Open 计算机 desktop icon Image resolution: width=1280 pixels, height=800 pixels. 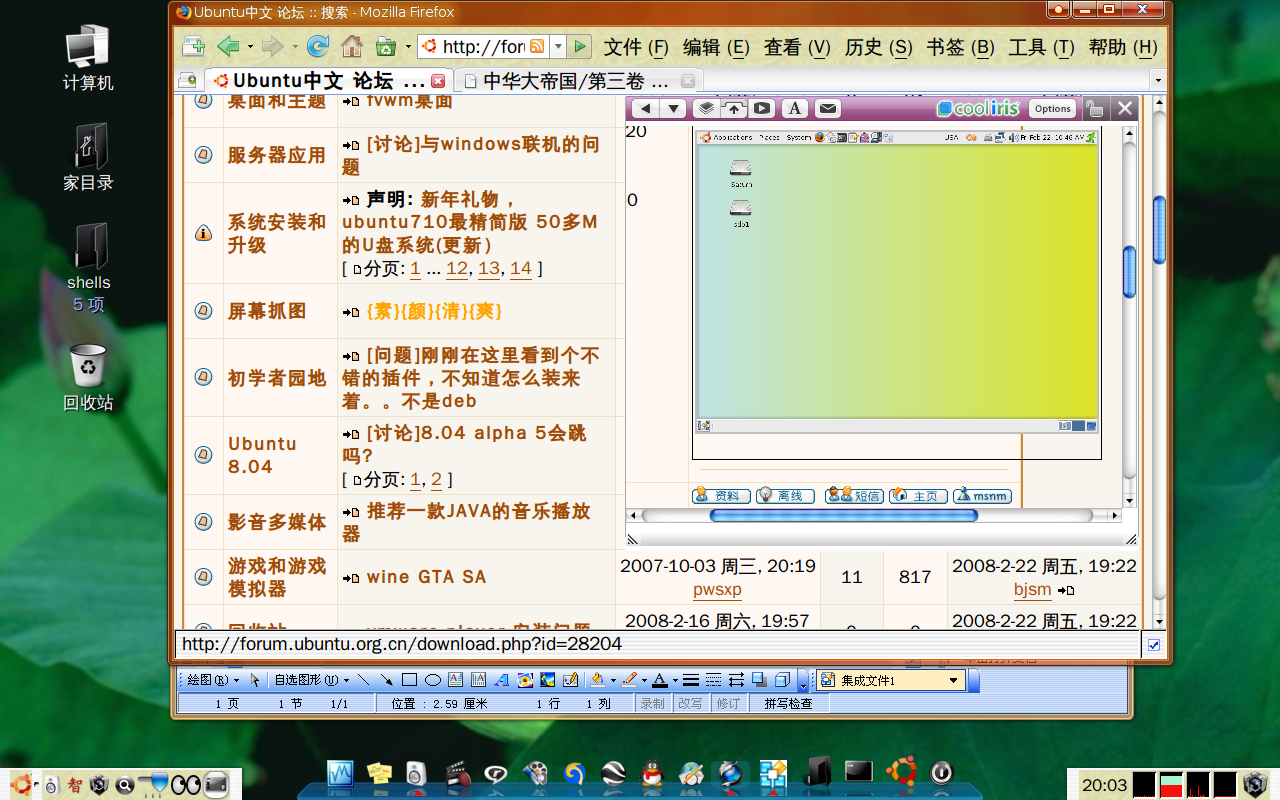tap(88, 58)
